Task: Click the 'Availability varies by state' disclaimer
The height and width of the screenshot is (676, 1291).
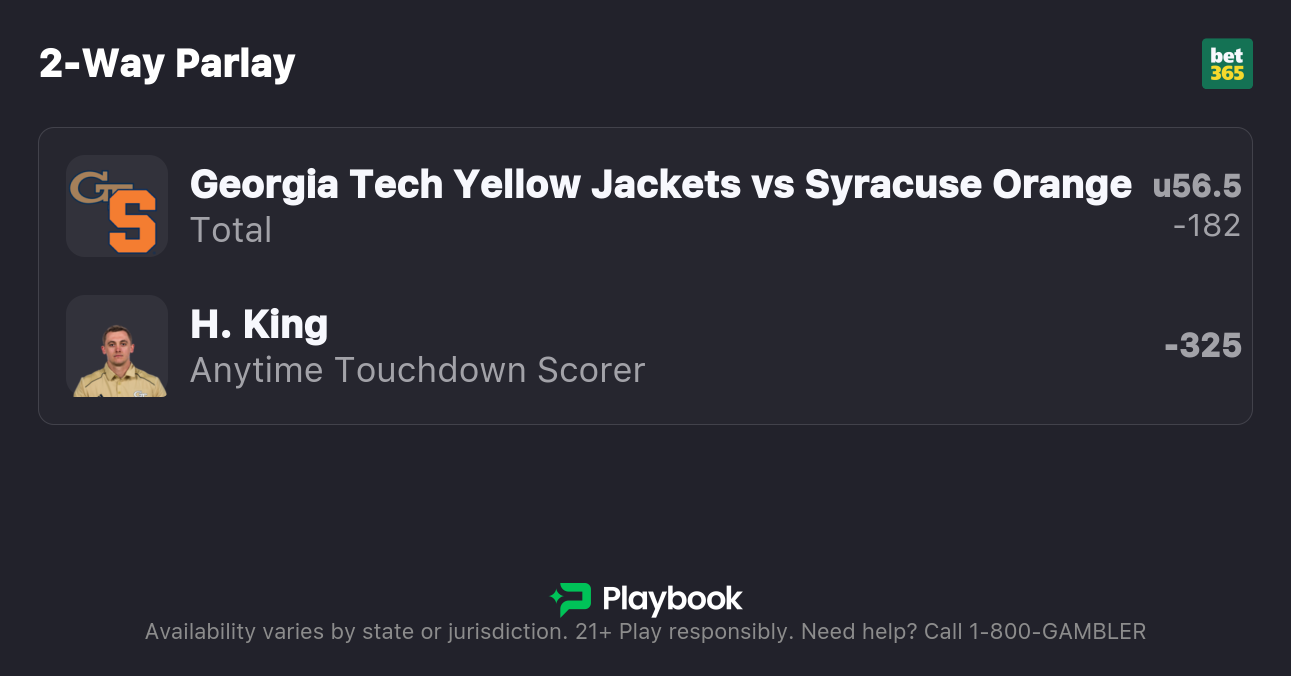Action: click(x=355, y=632)
